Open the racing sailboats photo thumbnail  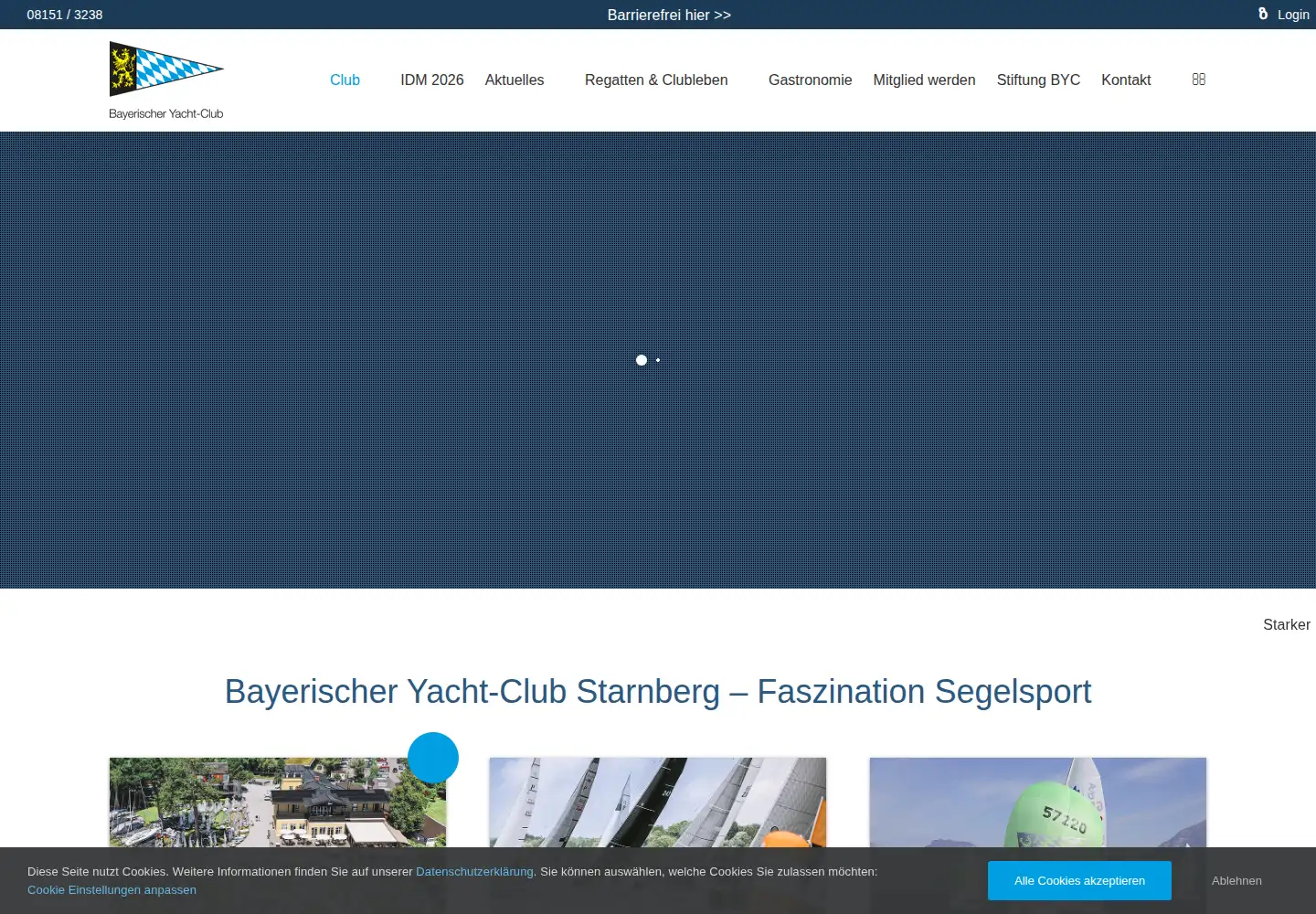pyautogui.click(x=658, y=802)
